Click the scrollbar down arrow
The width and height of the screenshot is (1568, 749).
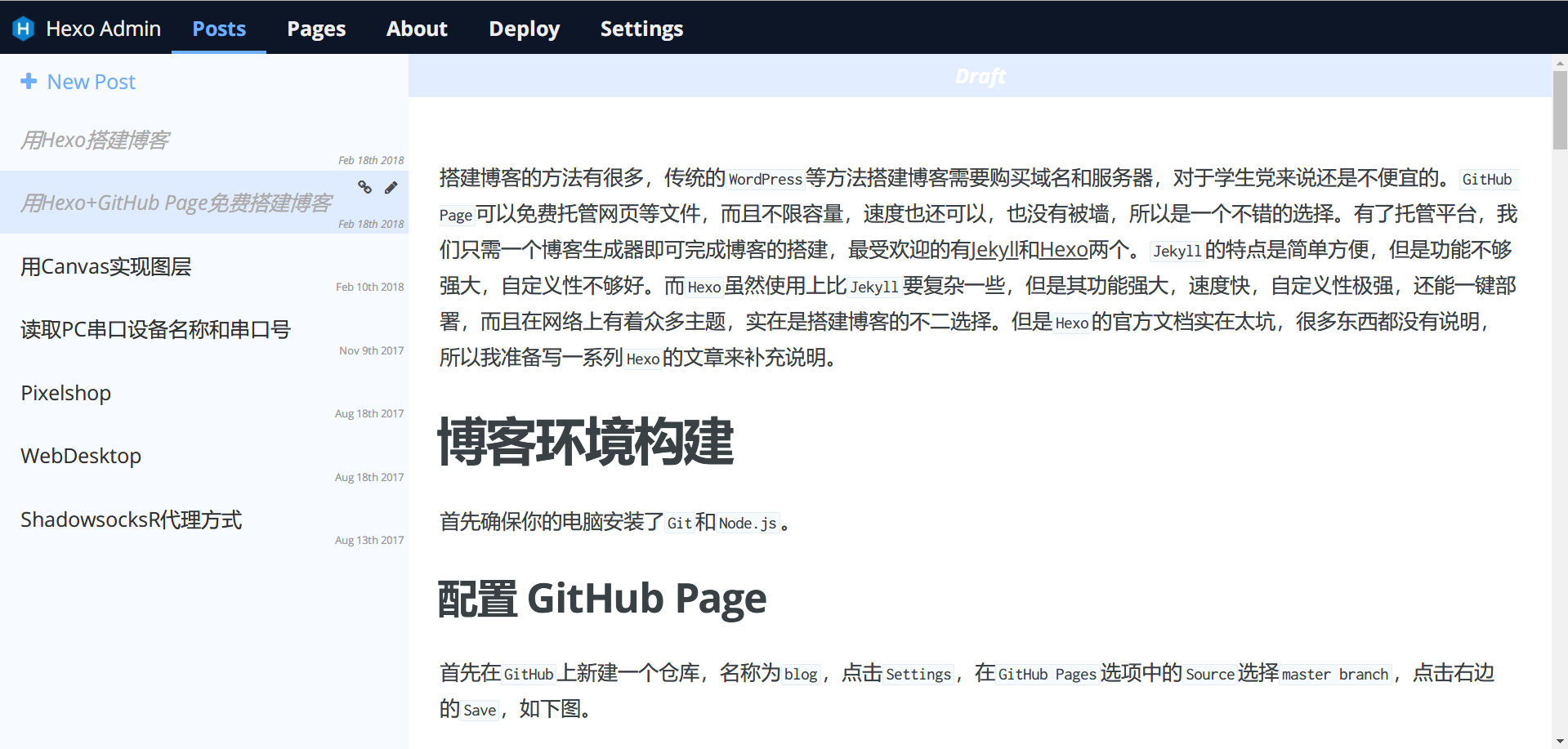click(x=1560, y=741)
